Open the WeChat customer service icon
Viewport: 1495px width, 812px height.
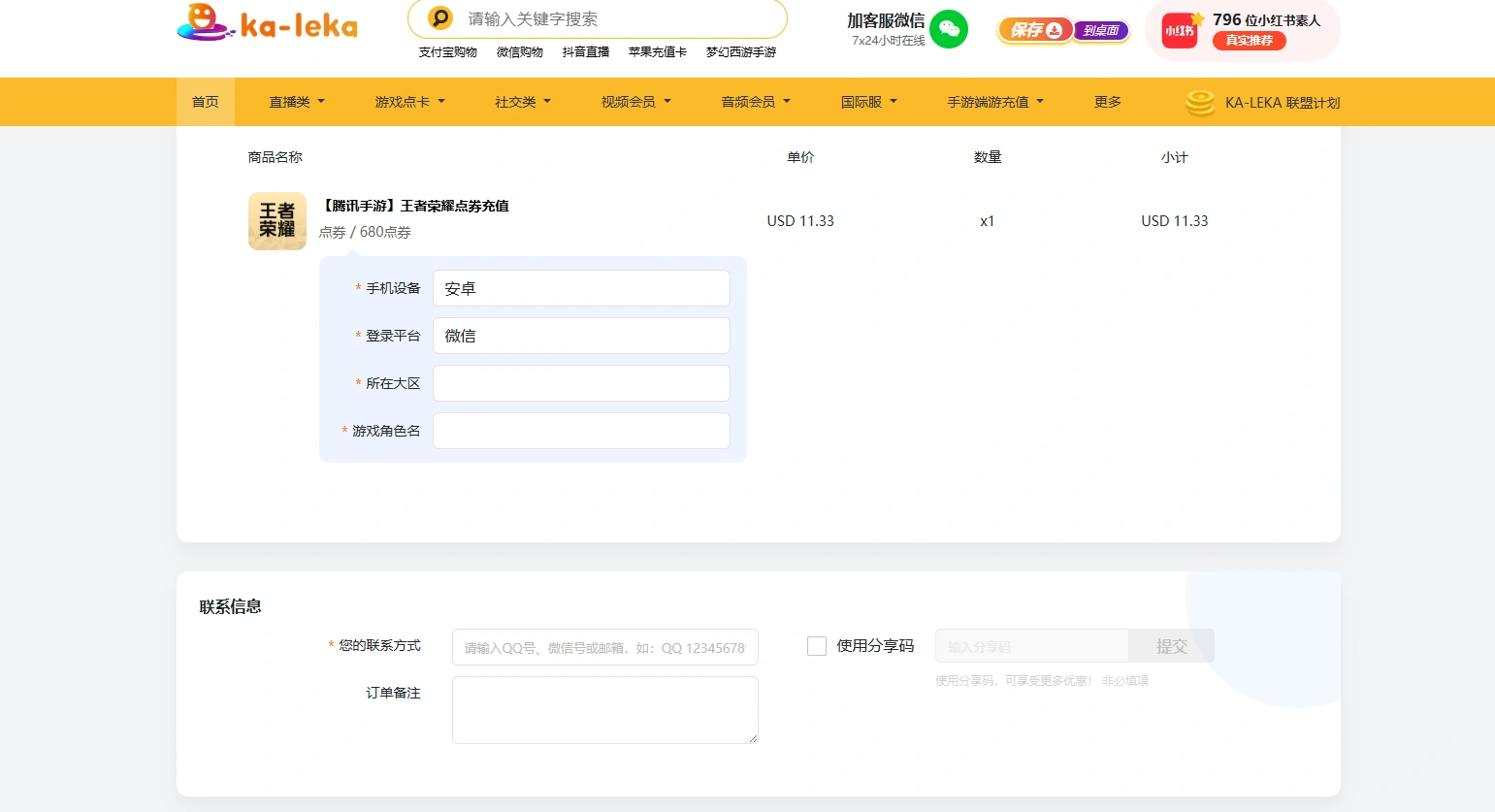(x=950, y=29)
